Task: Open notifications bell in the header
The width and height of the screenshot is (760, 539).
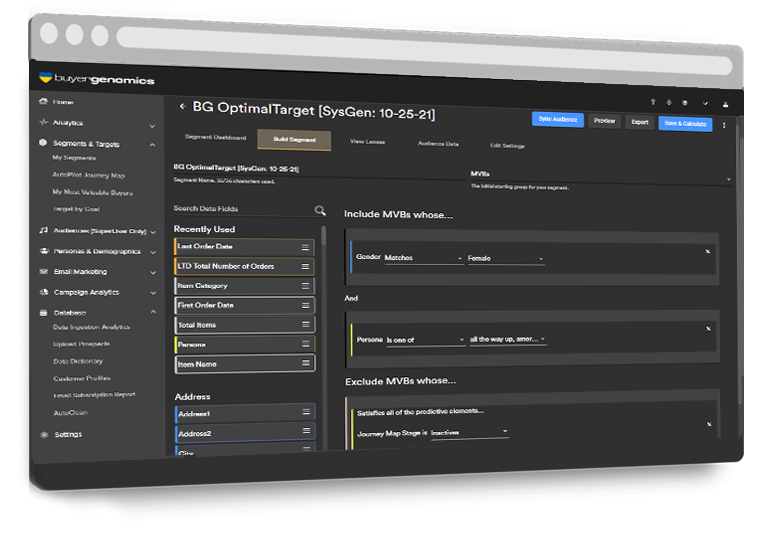Action: pos(669,102)
